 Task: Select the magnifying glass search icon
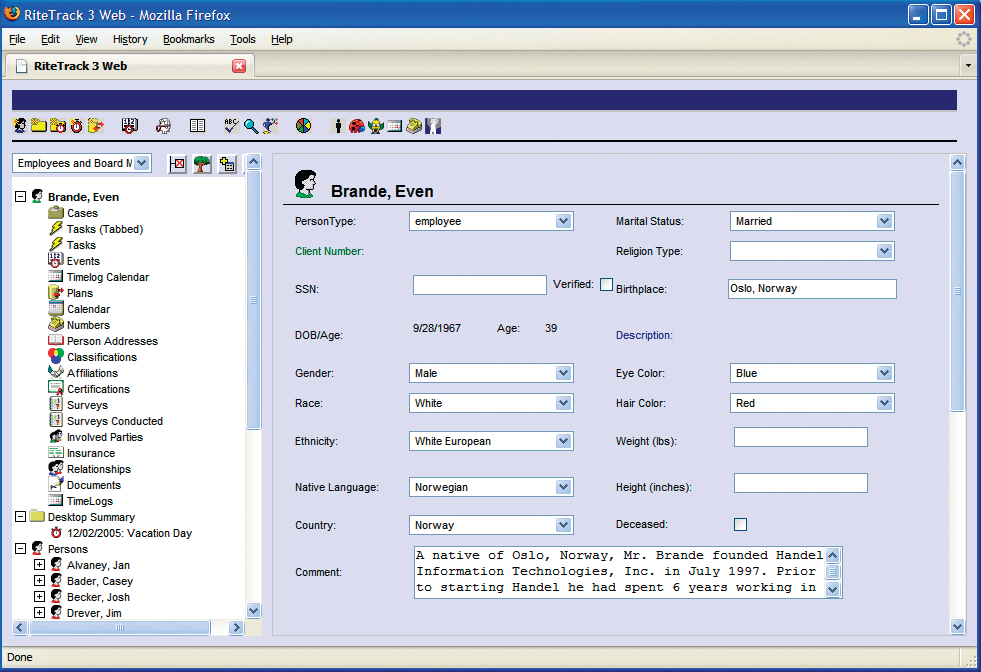[250, 125]
